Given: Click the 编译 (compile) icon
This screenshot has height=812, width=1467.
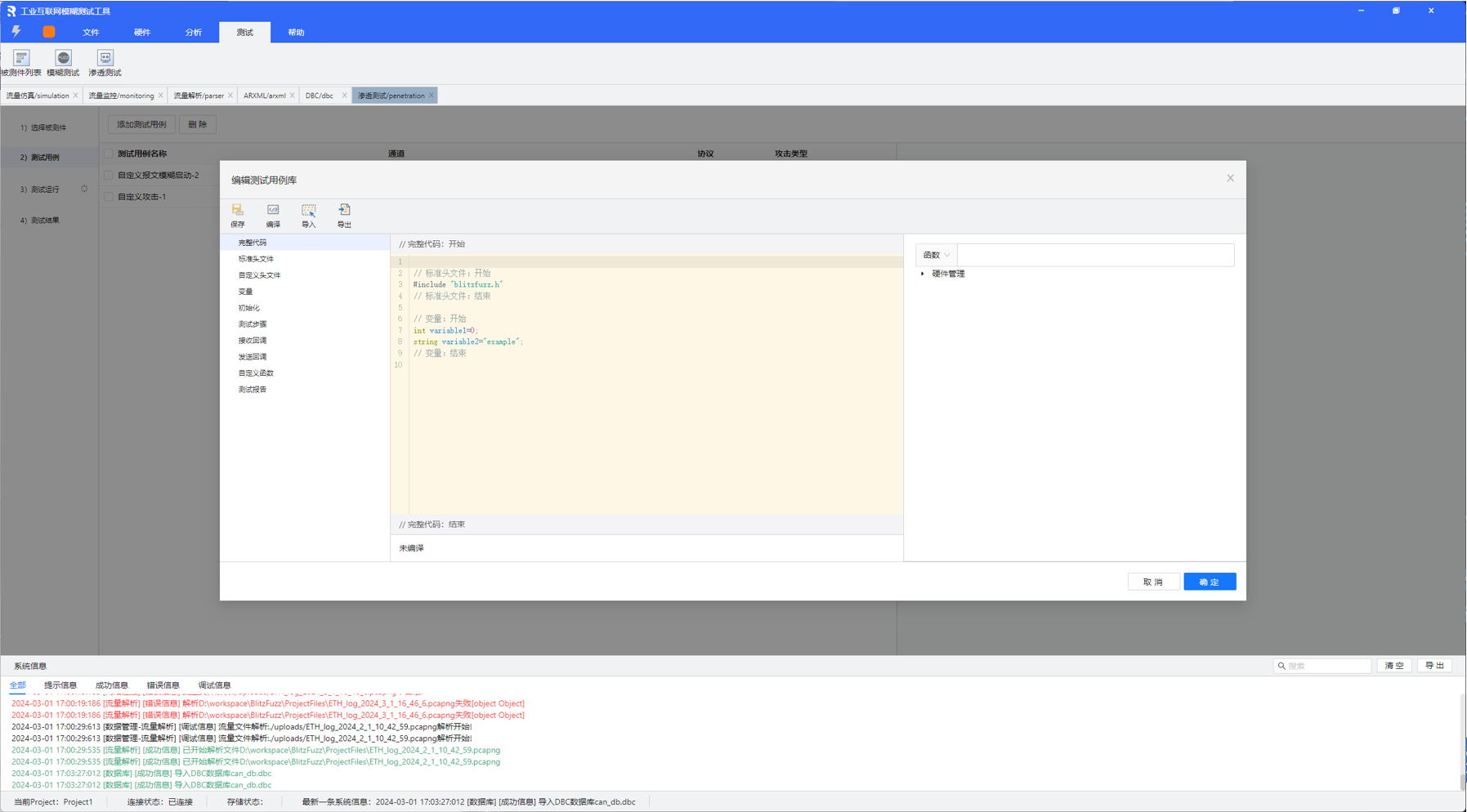Looking at the screenshot, I should click(273, 211).
